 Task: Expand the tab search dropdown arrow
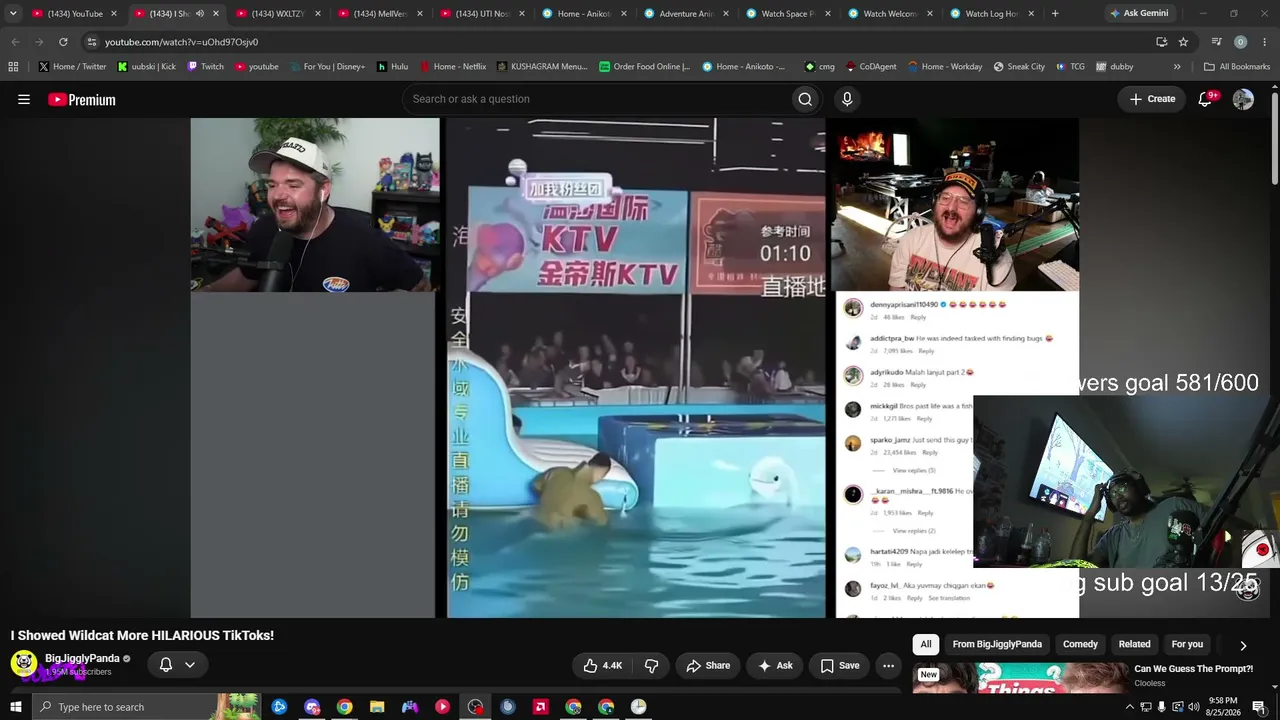[13, 14]
